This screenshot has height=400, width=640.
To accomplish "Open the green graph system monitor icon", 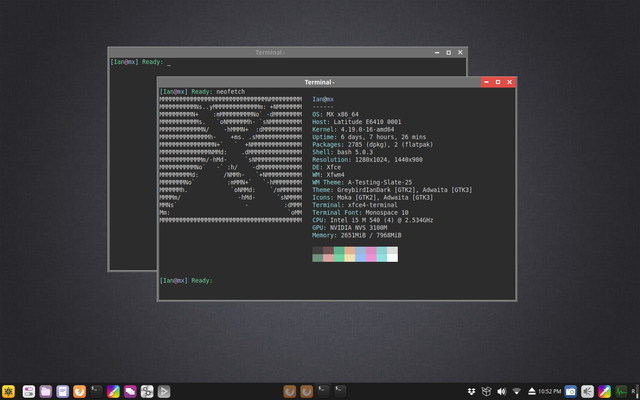I will click(x=621, y=392).
